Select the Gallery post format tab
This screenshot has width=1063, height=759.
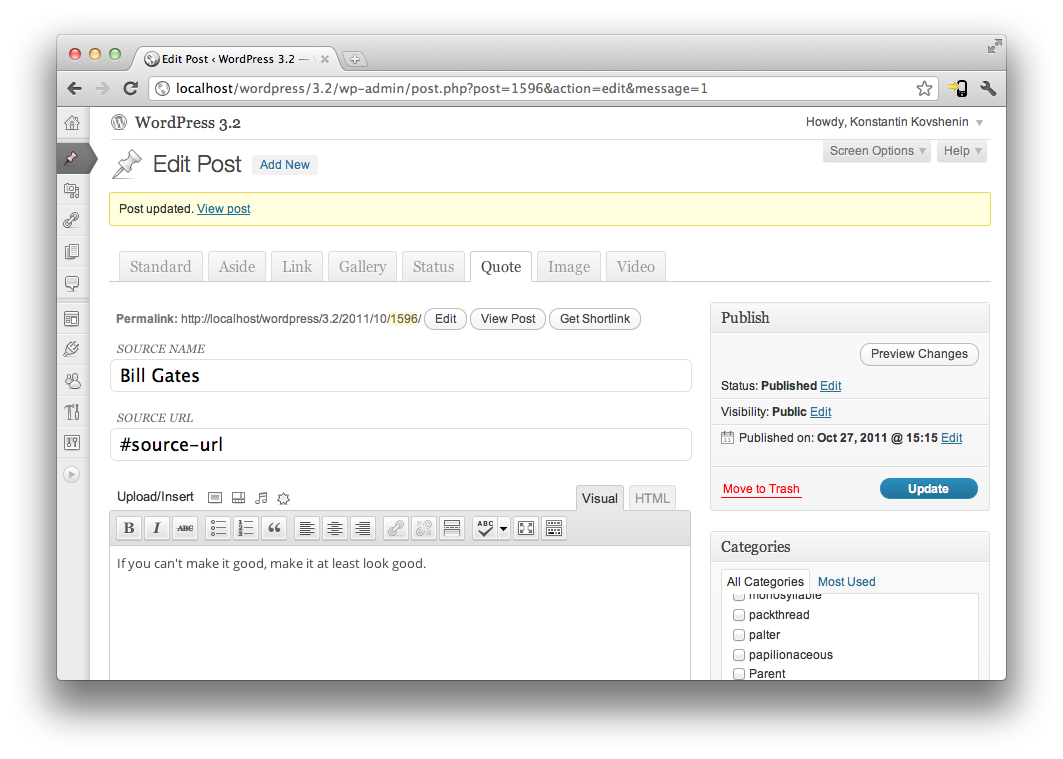click(x=363, y=266)
